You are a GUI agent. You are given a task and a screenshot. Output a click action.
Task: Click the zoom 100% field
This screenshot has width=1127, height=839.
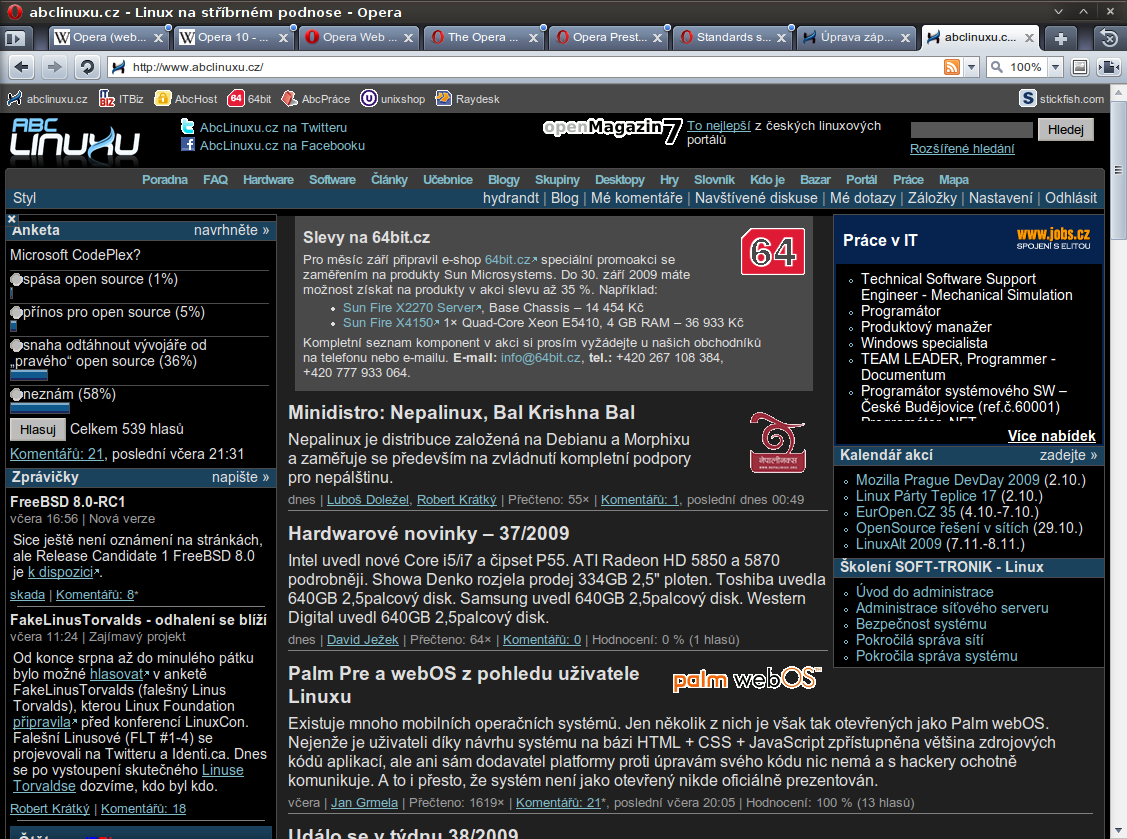click(x=1025, y=67)
